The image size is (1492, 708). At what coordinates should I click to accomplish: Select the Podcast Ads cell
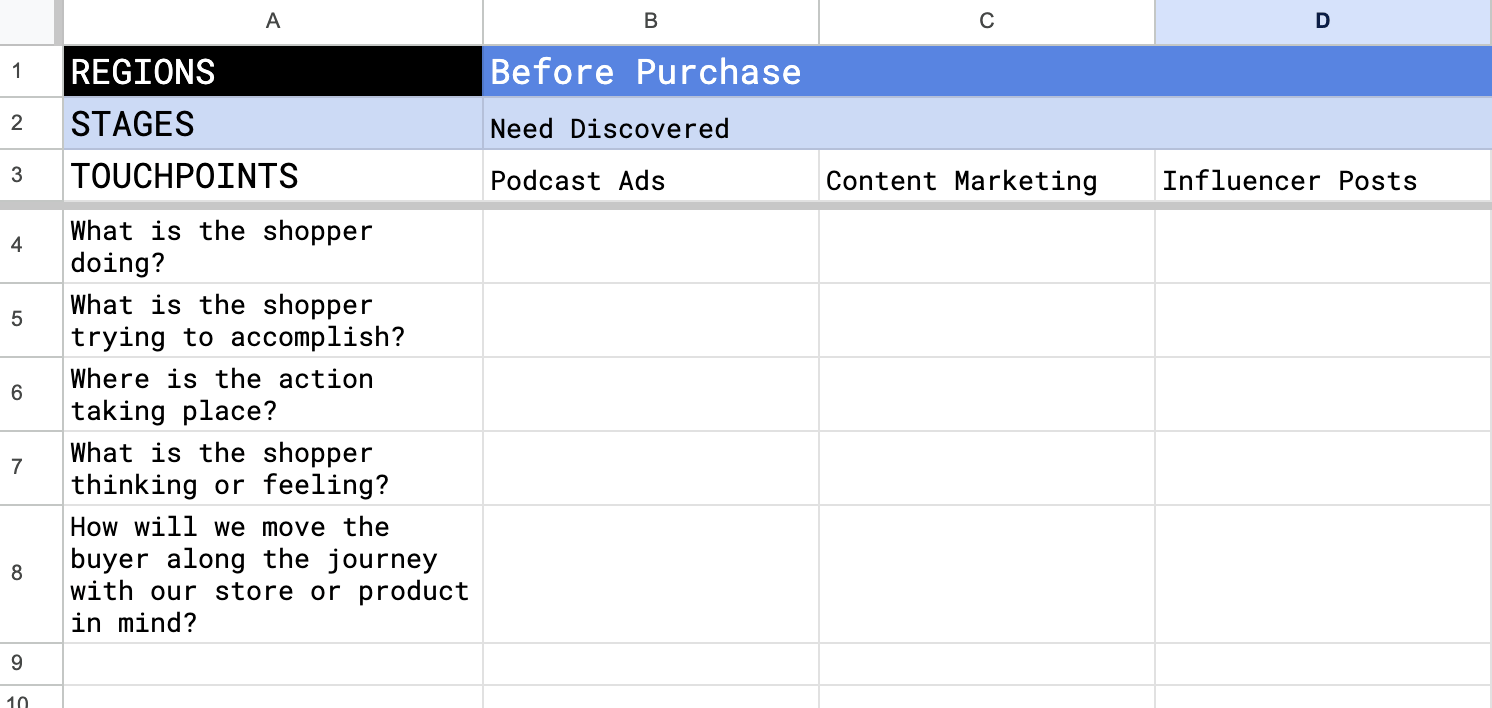pyautogui.click(x=650, y=180)
